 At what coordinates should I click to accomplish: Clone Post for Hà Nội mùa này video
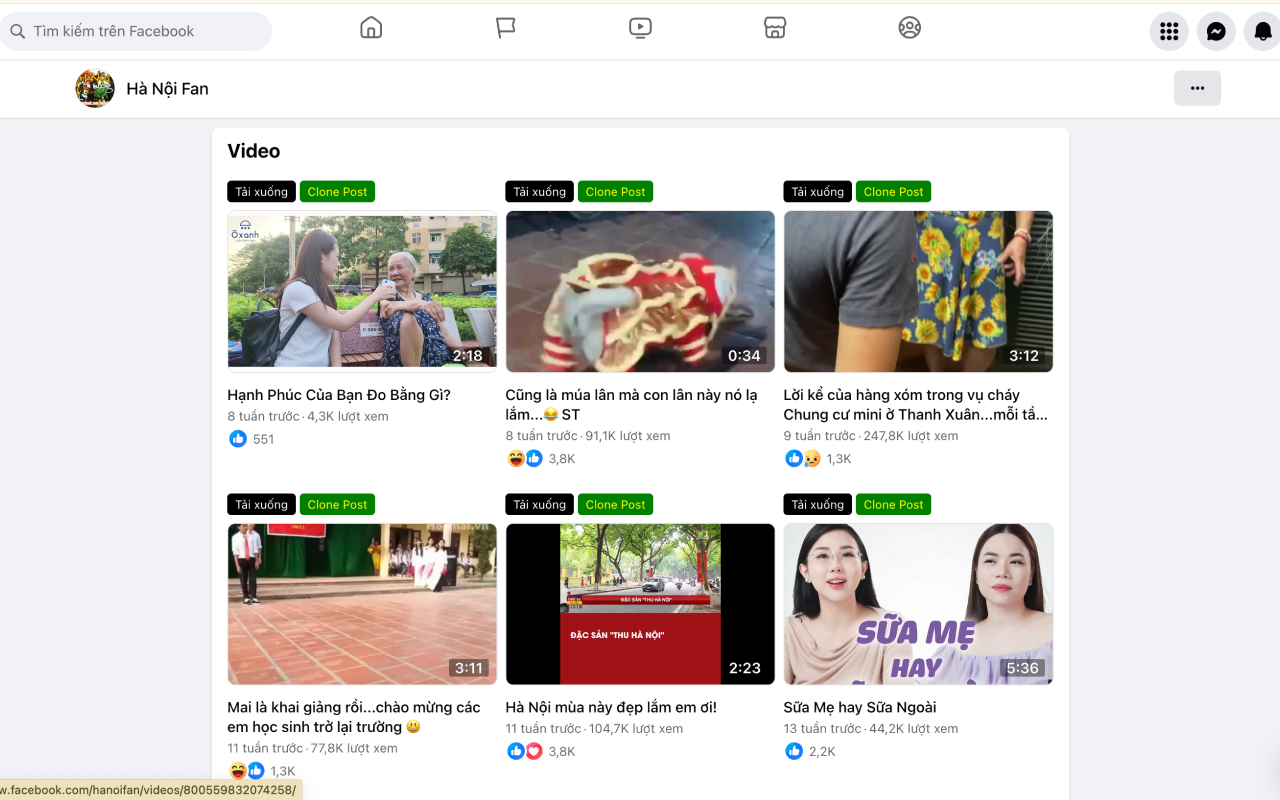[x=615, y=505]
